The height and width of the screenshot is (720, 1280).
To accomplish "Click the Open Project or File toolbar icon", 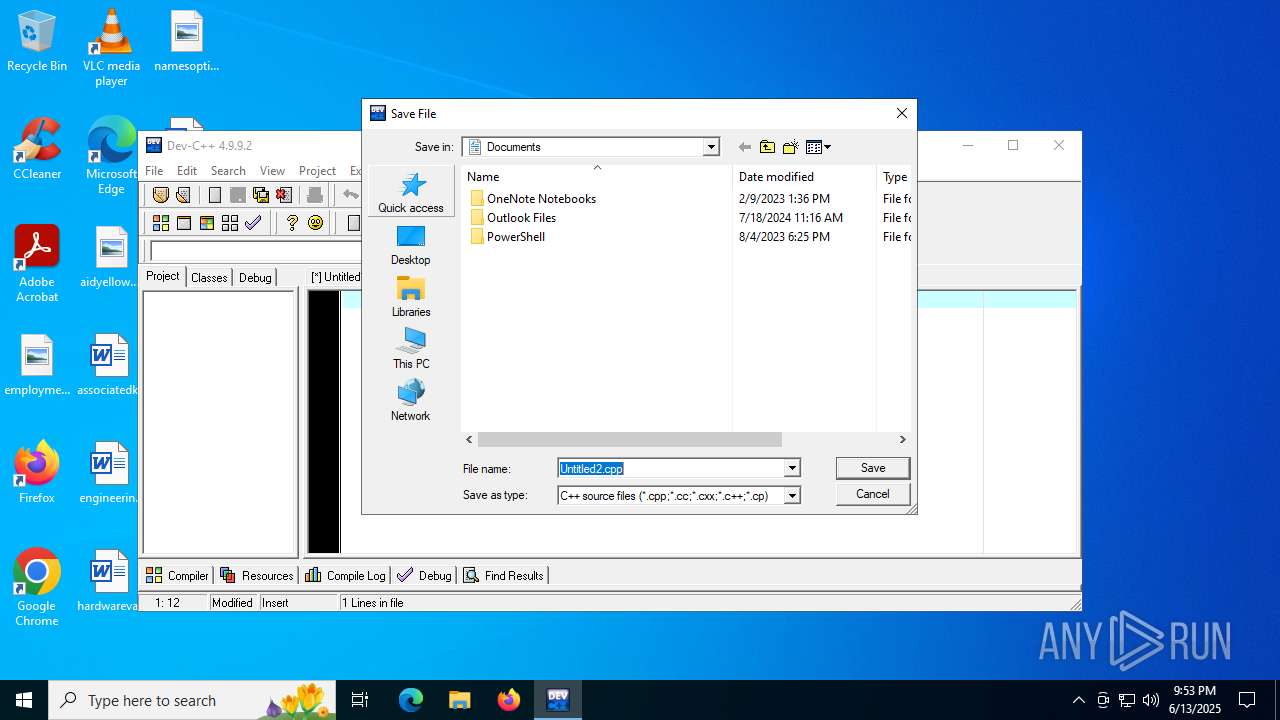I will (183, 195).
